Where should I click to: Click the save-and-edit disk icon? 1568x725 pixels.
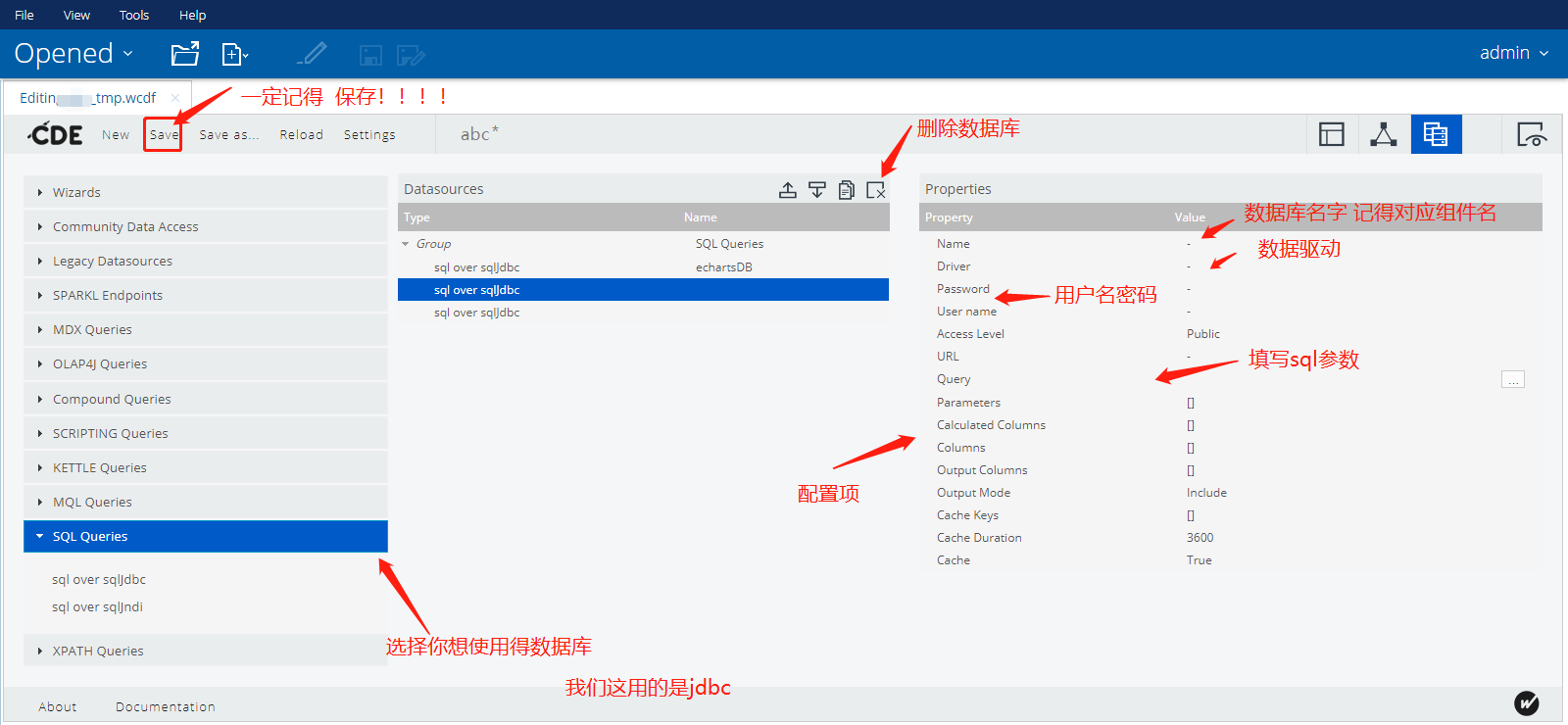pyautogui.click(x=411, y=55)
